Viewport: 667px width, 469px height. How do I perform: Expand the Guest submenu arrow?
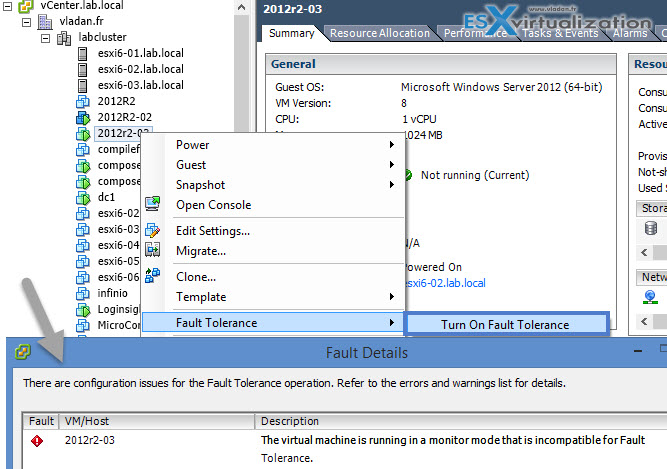392,165
